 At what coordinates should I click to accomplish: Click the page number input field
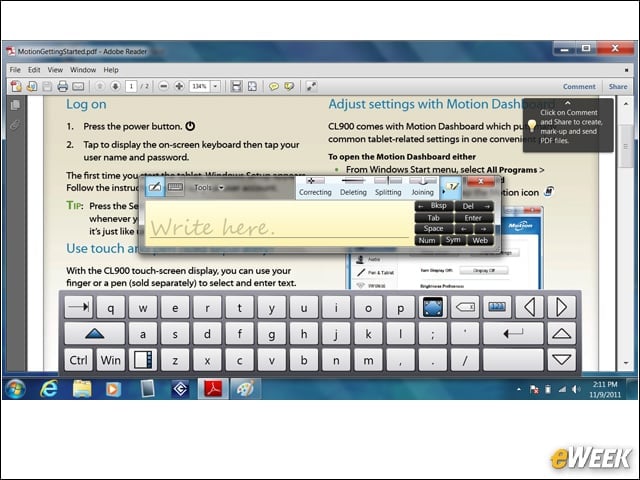pyautogui.click(x=131, y=86)
